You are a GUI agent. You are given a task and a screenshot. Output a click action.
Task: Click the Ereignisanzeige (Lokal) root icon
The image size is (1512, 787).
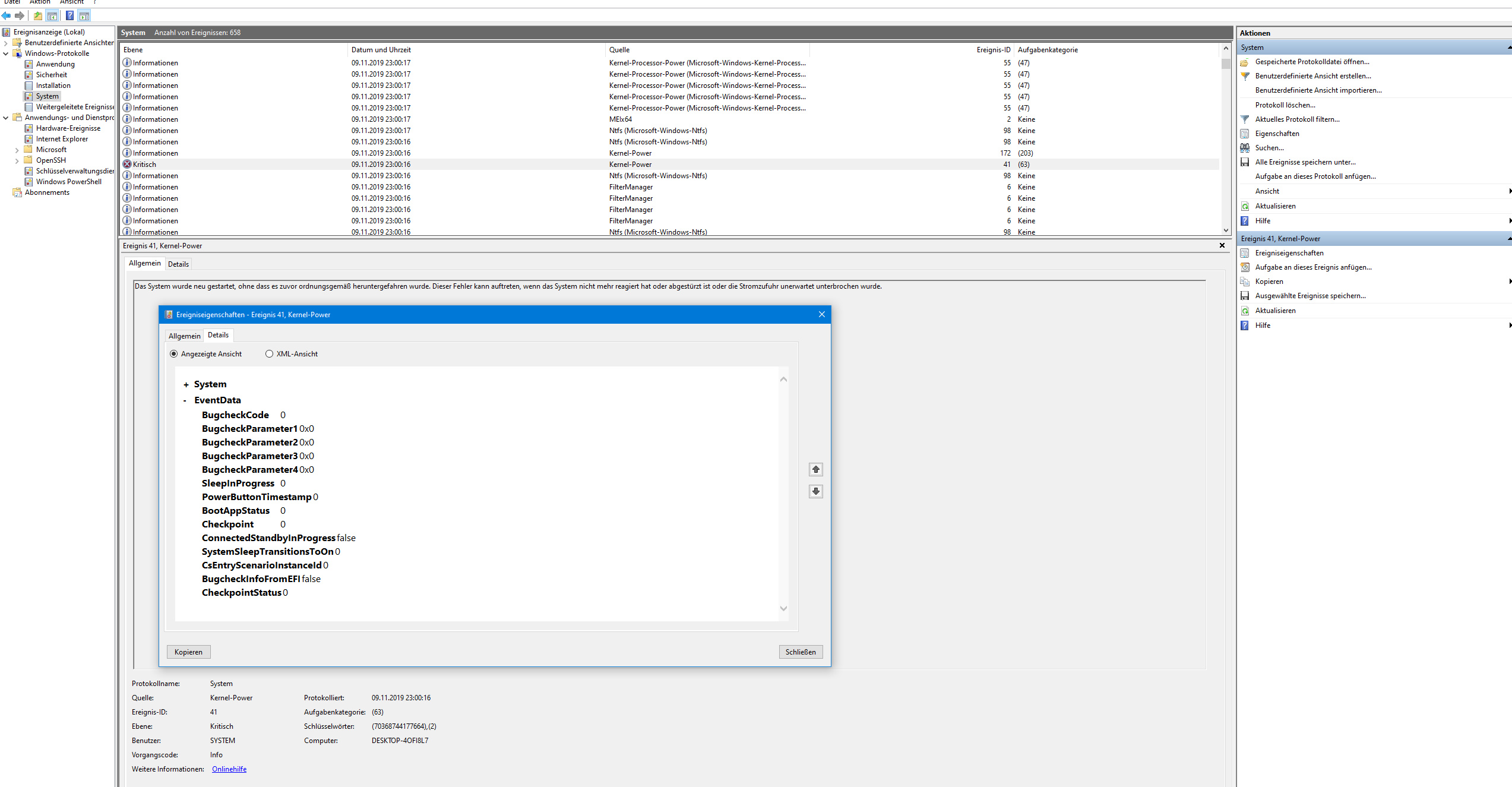pos(7,32)
